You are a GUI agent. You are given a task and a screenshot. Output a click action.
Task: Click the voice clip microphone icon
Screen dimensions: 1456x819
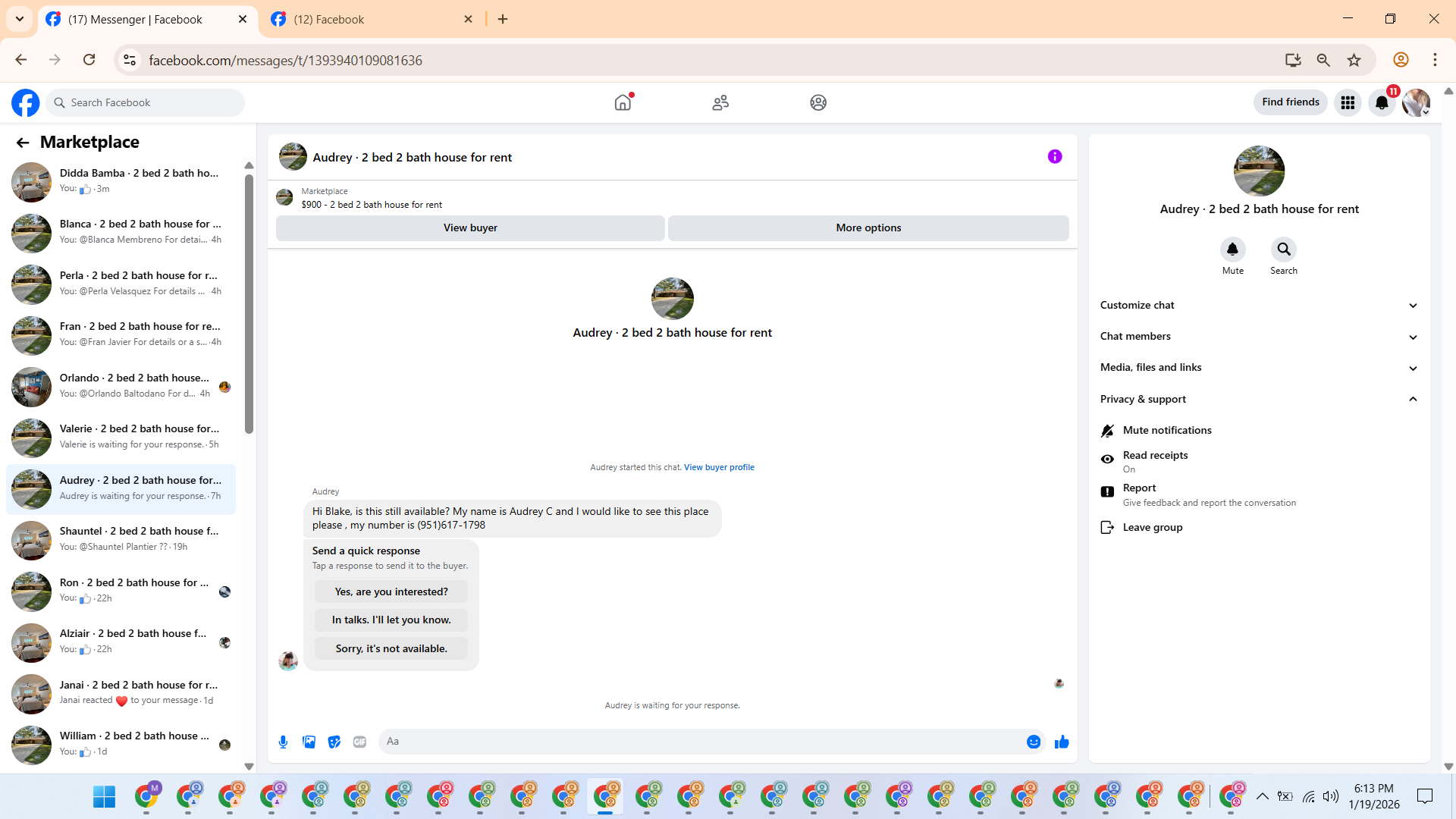283,742
